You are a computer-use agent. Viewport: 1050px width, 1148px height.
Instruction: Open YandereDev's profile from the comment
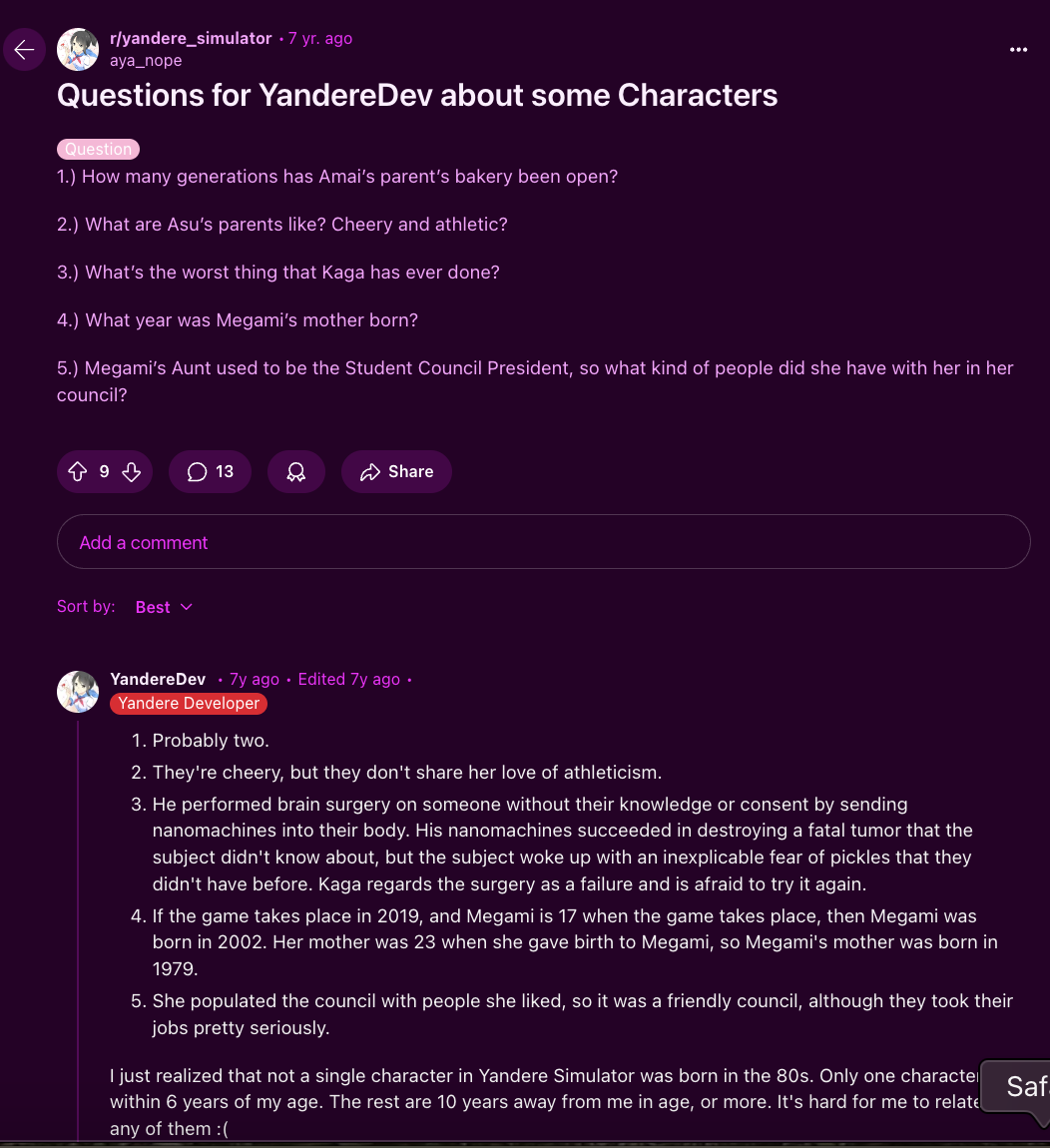[158, 679]
